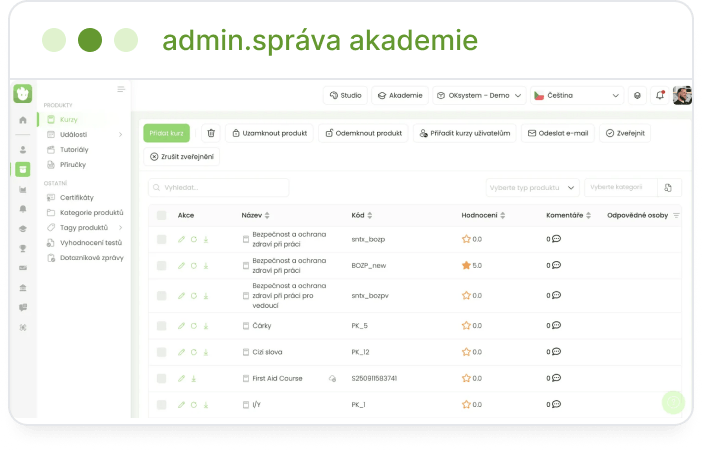Check the sntx_bozp row checkbox
Screen dimensions: 702x450
tap(162, 239)
